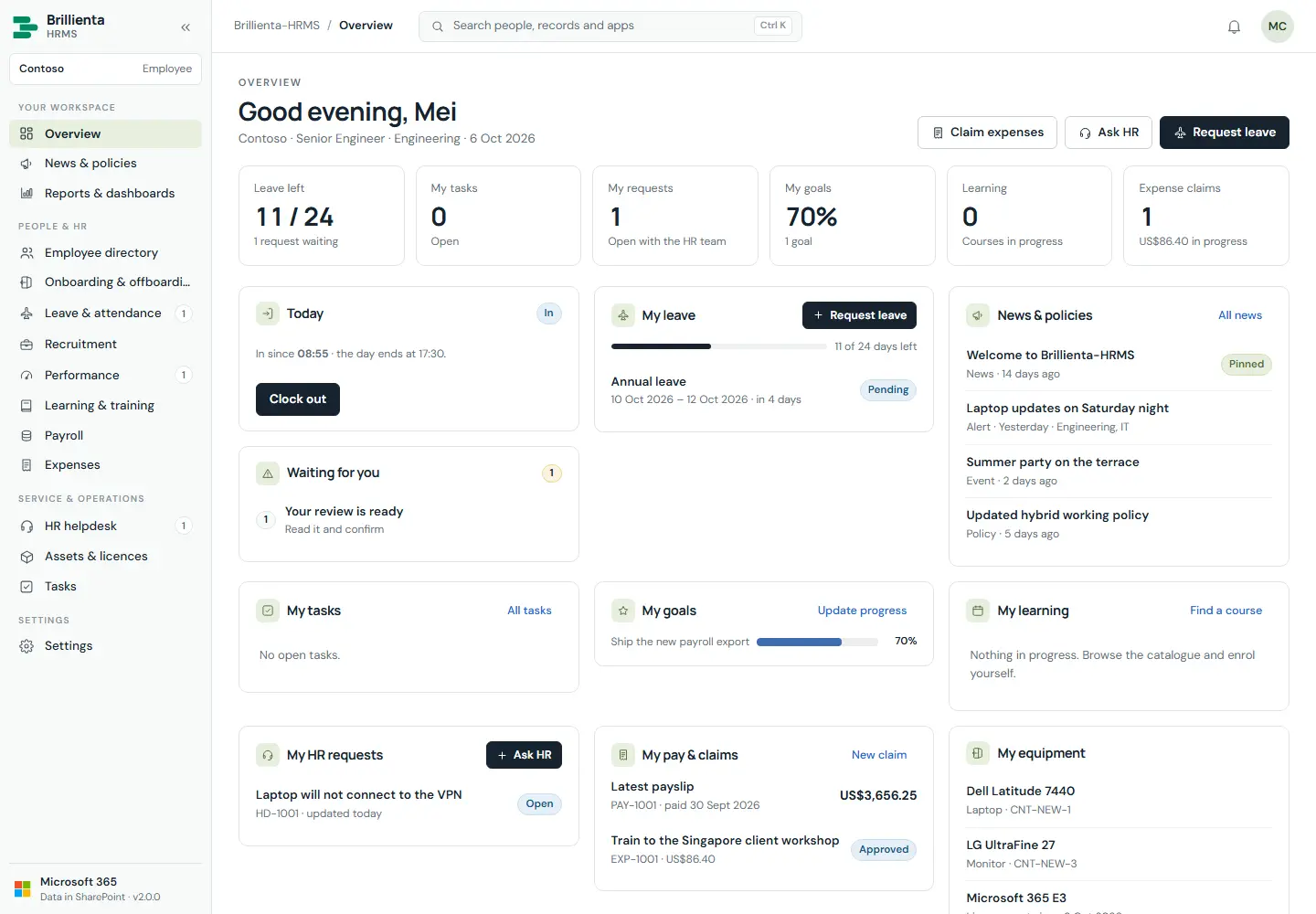
Task: Focus the search people, records and apps field
Action: (610, 27)
